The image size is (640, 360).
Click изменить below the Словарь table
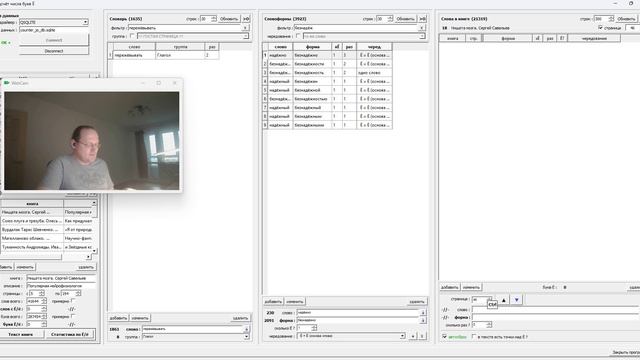pos(140,318)
